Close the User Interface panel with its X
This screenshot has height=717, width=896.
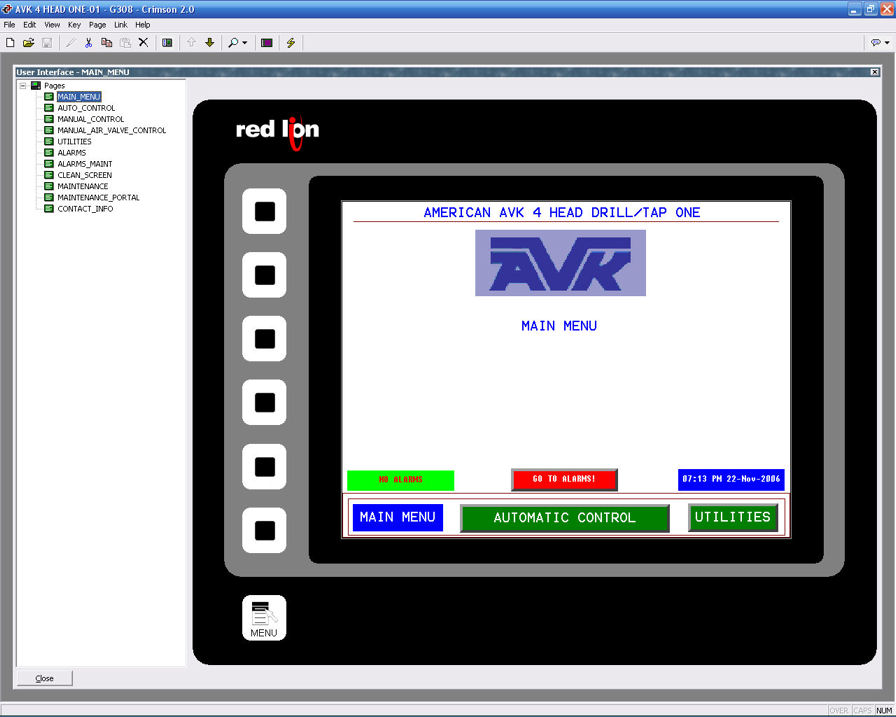click(875, 72)
